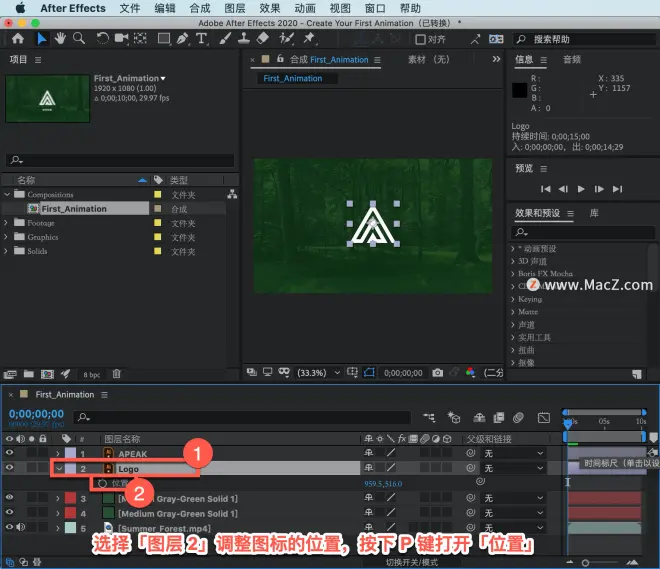This screenshot has height=569, width=660.
Task: Pick the Zoom magnifier tool
Action: tap(79, 39)
